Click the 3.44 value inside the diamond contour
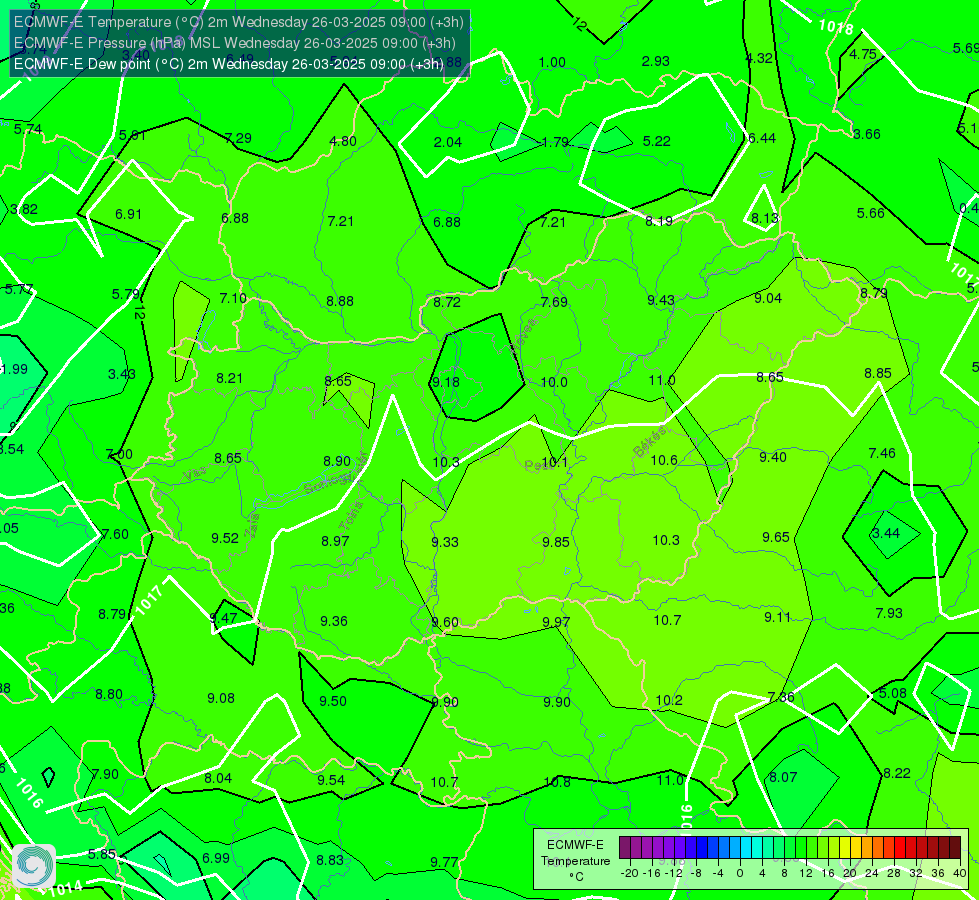The image size is (979, 900). coord(886,533)
